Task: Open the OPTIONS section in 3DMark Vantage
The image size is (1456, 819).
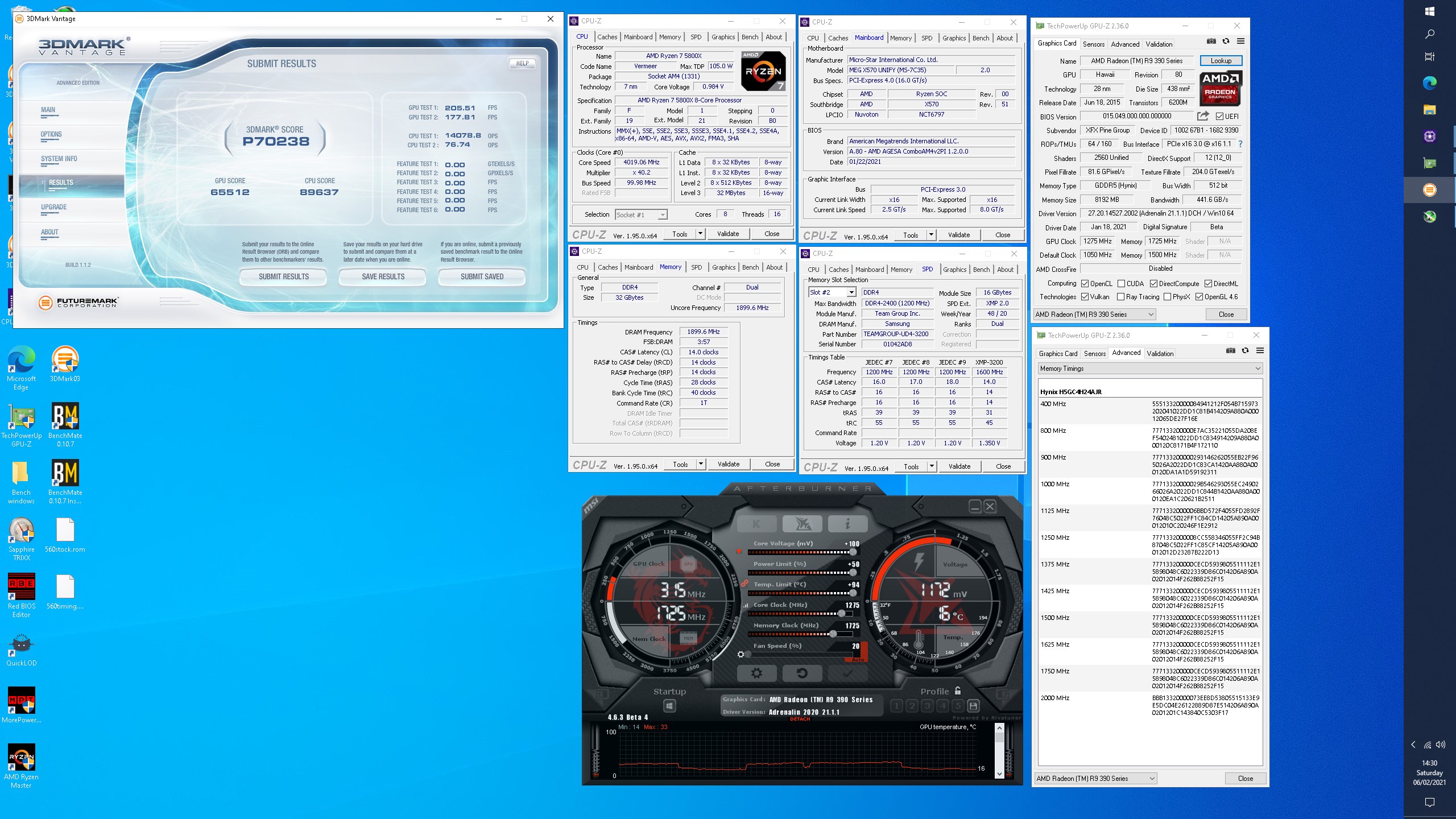Action: coord(51,134)
